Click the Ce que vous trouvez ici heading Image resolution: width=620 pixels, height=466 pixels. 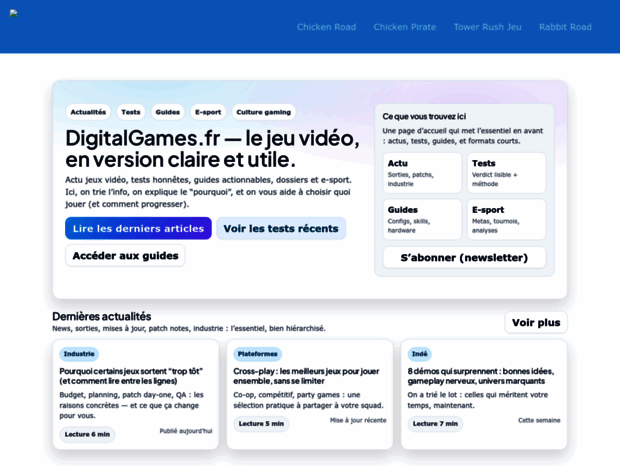pos(424,116)
